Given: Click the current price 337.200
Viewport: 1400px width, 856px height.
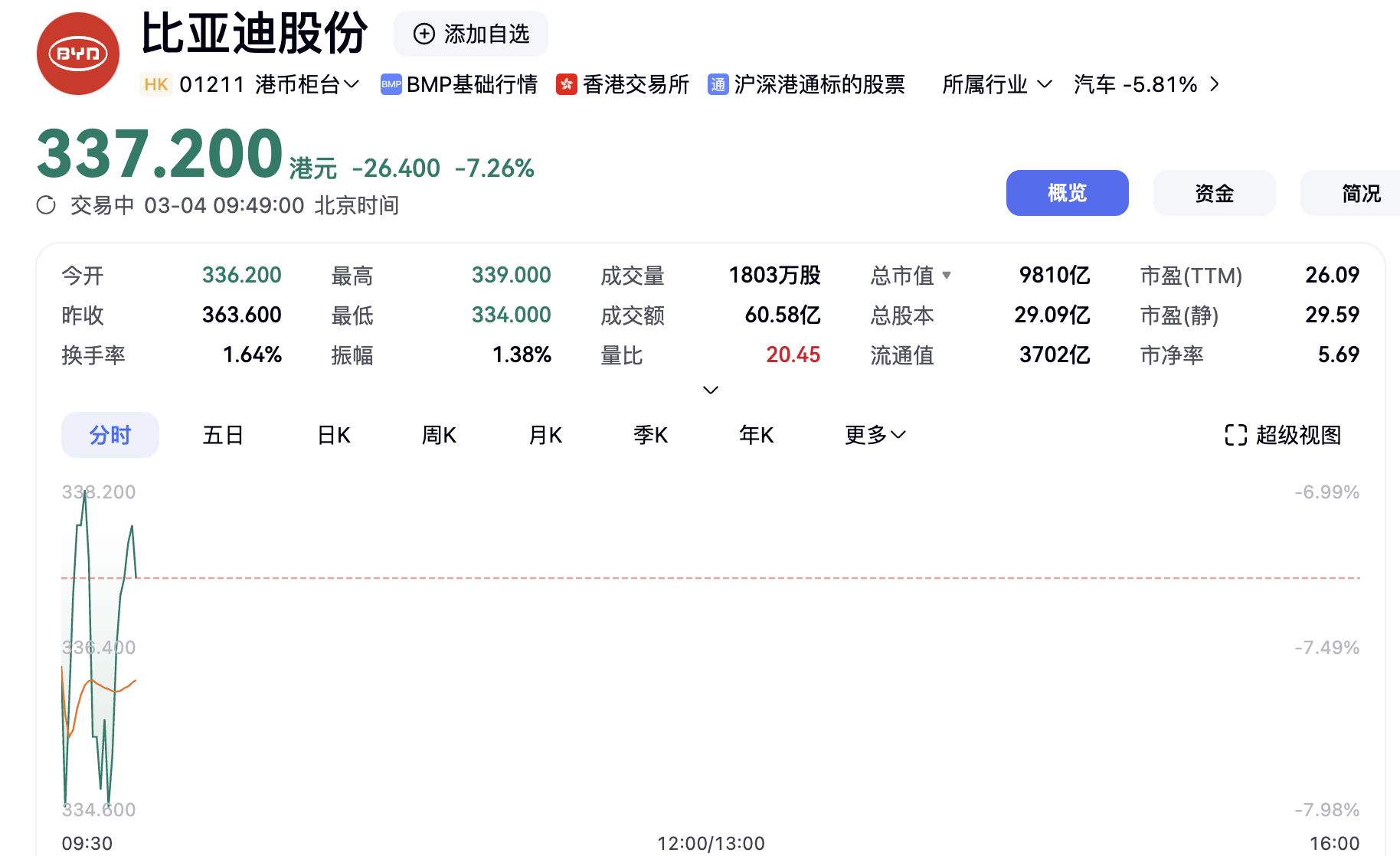Looking at the screenshot, I should click(x=160, y=154).
